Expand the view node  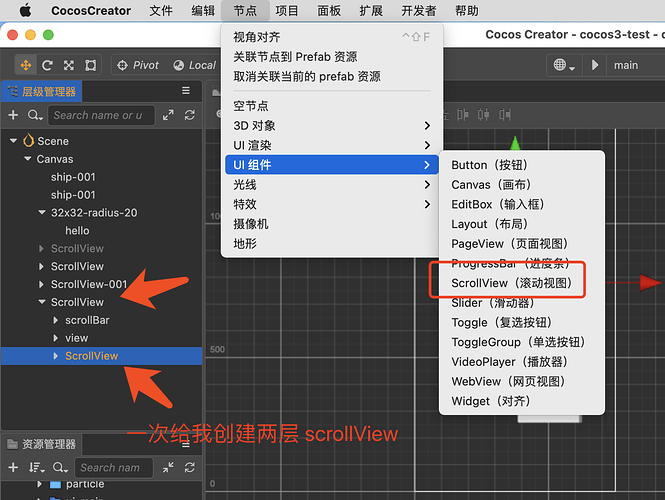coord(56,338)
